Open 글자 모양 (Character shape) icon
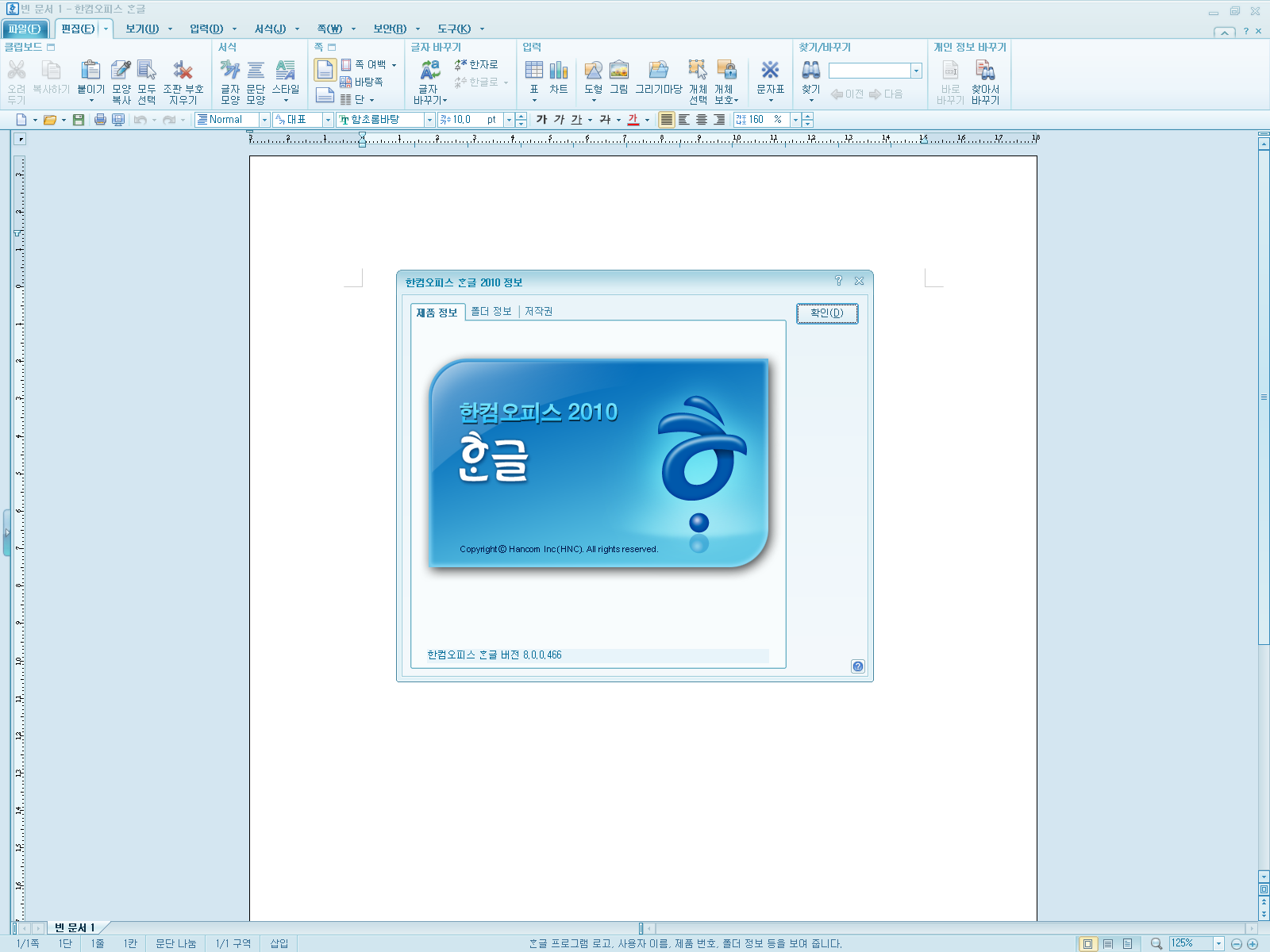 [x=230, y=71]
